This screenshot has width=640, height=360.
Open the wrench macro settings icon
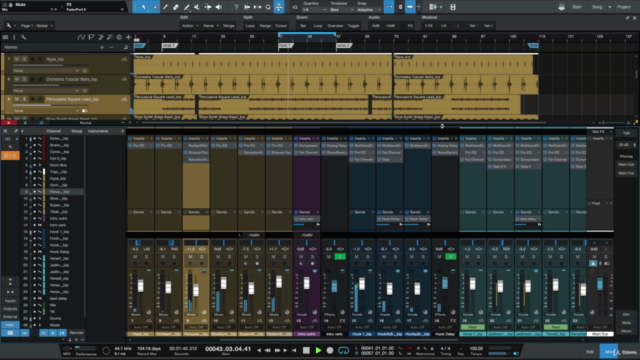coord(9,25)
